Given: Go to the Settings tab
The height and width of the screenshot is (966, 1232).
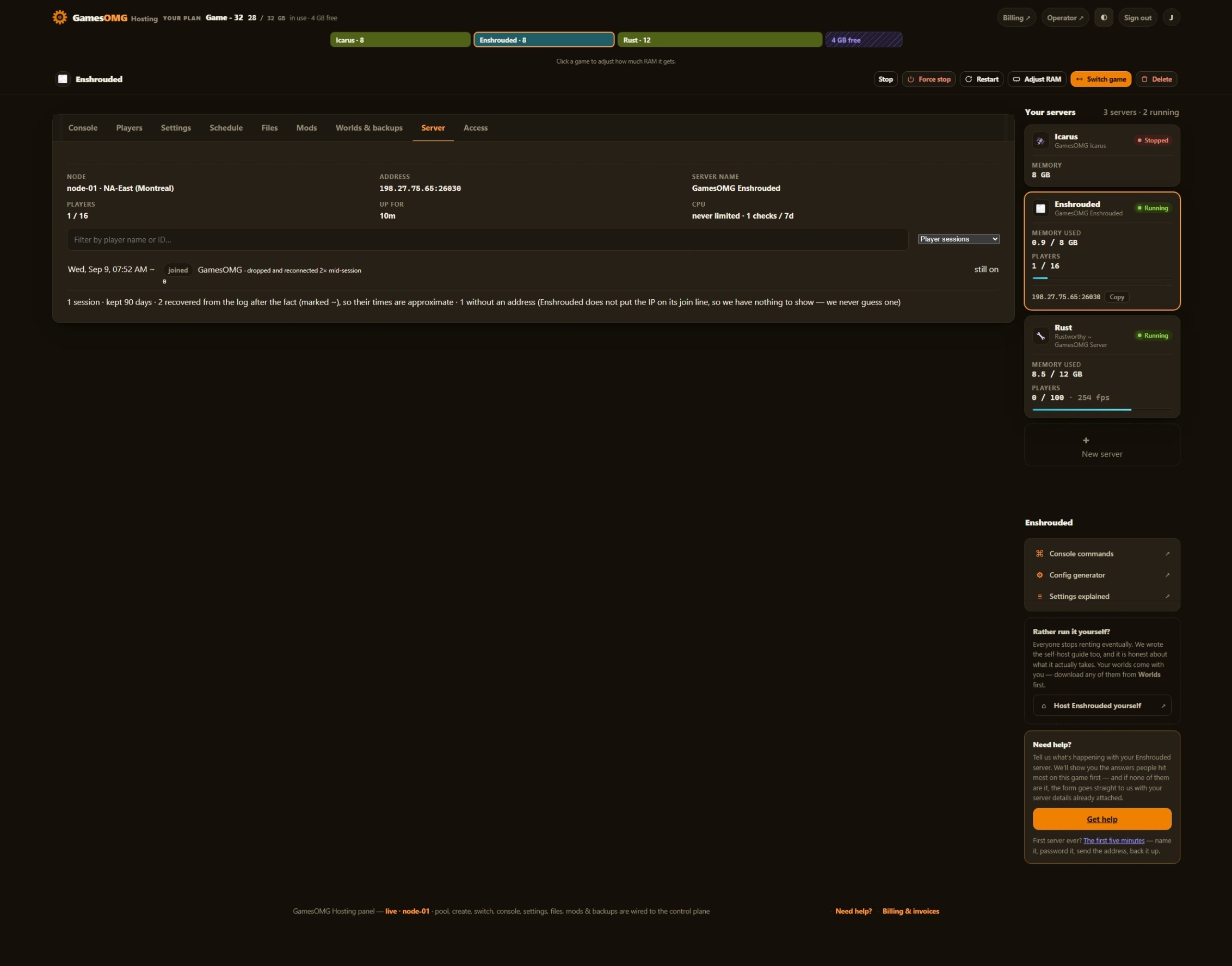Looking at the screenshot, I should click(x=176, y=128).
